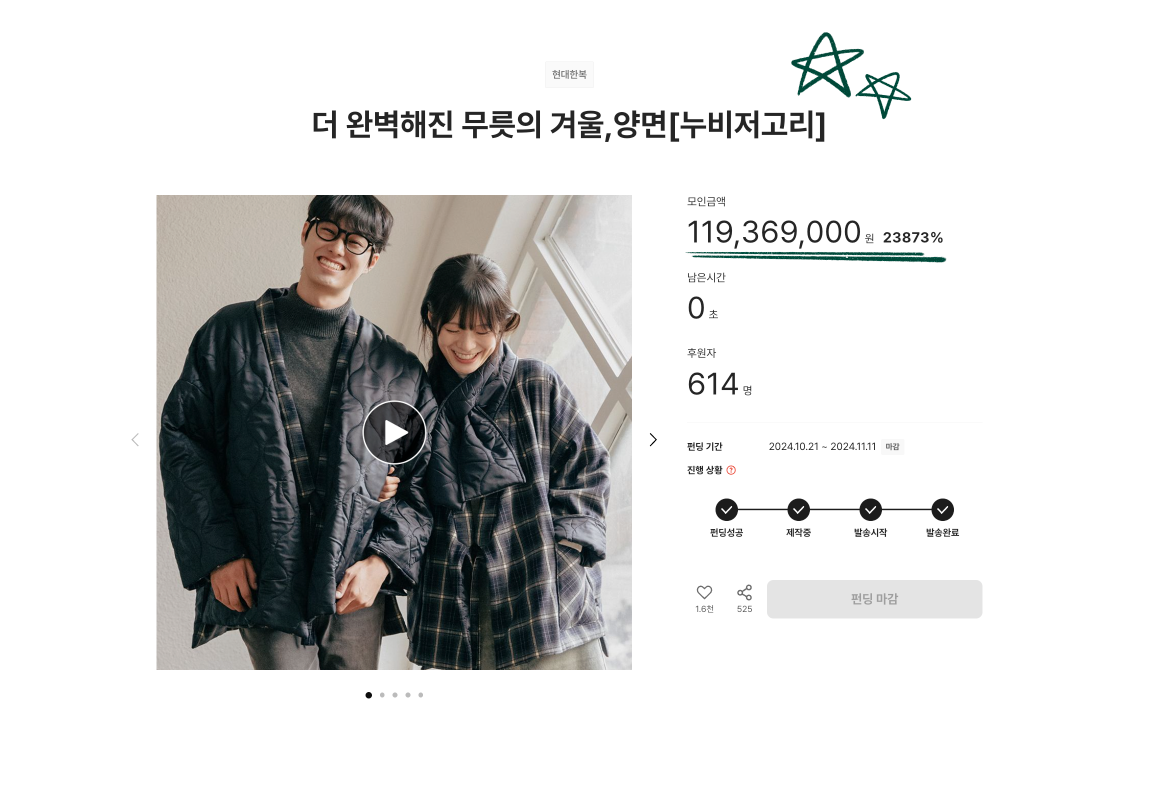This screenshot has width=1172, height=786.
Task: Click the 614 backers count
Action: coord(713,384)
